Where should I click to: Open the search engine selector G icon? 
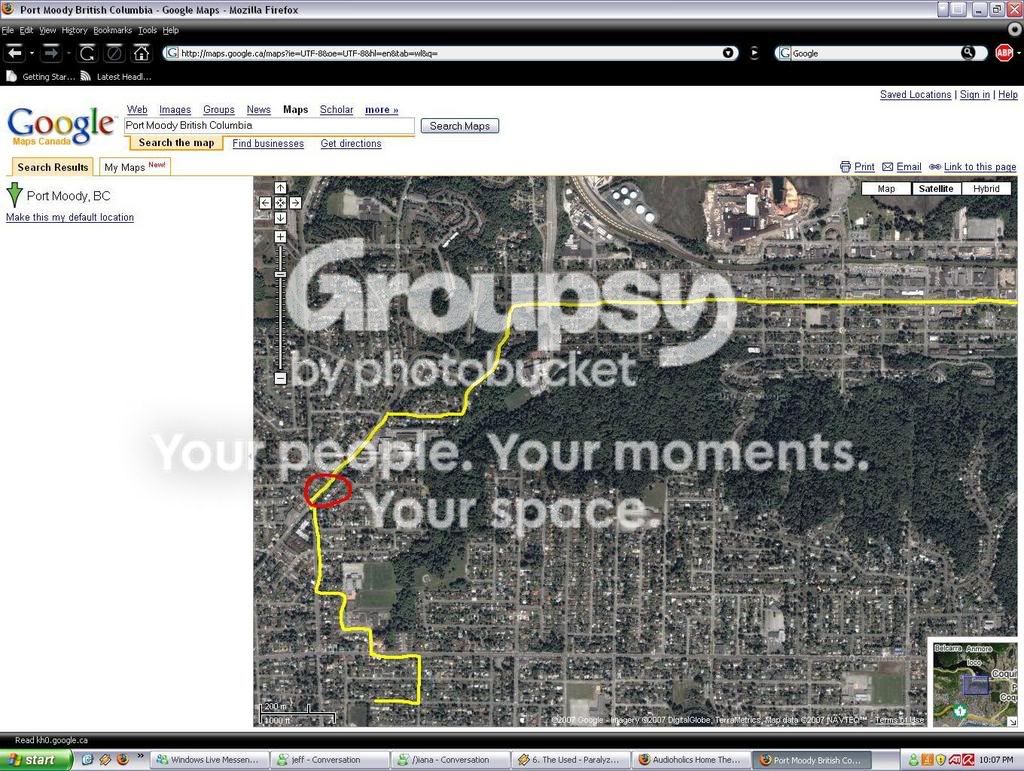784,54
